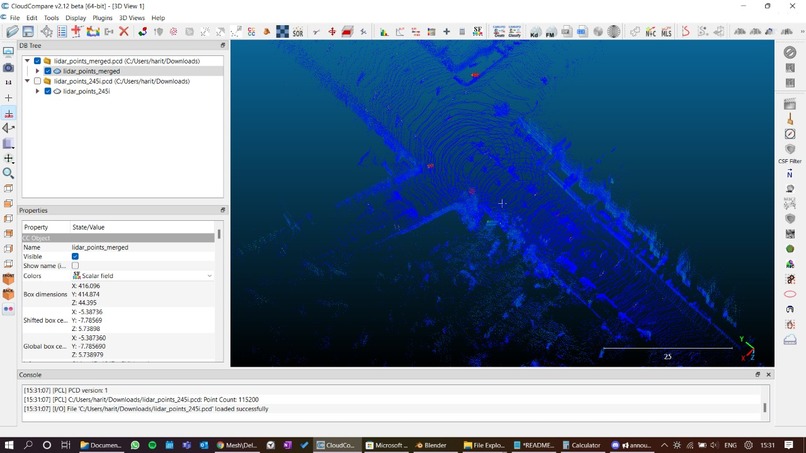Show hidden system tray icons chevron

pos(664,445)
